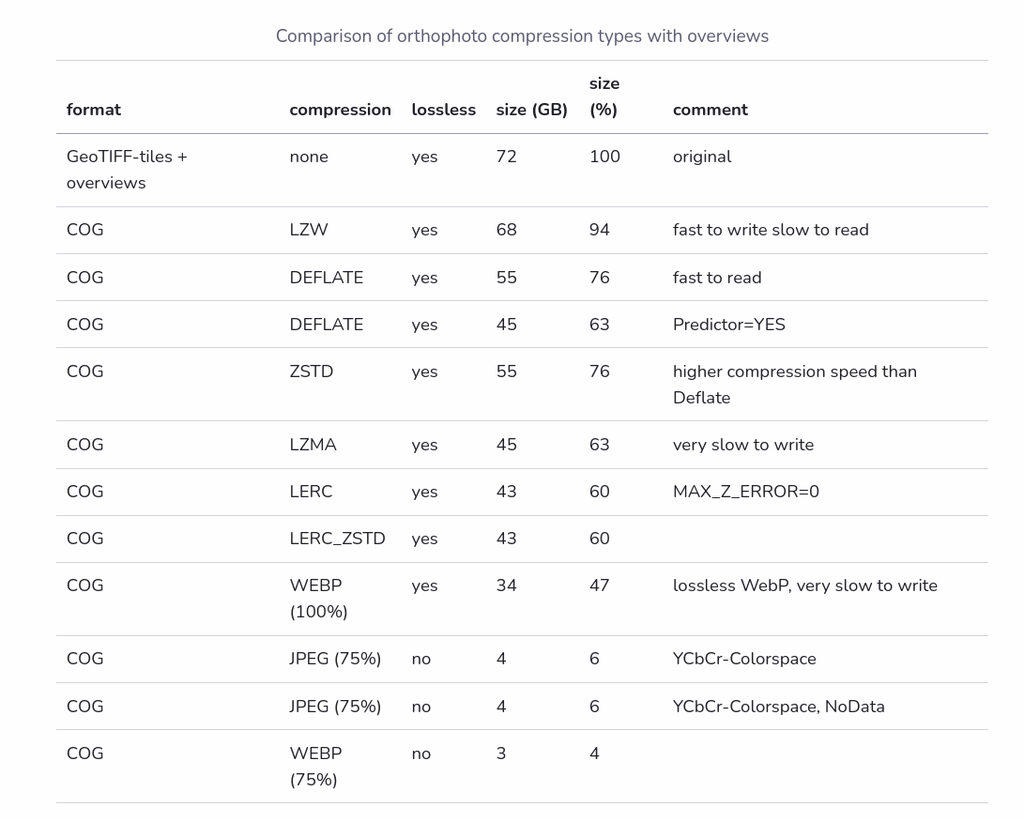Screen dimensions: 1024x819
Task: Click the ZSTD compression cell
Action: pyautogui.click(x=312, y=372)
